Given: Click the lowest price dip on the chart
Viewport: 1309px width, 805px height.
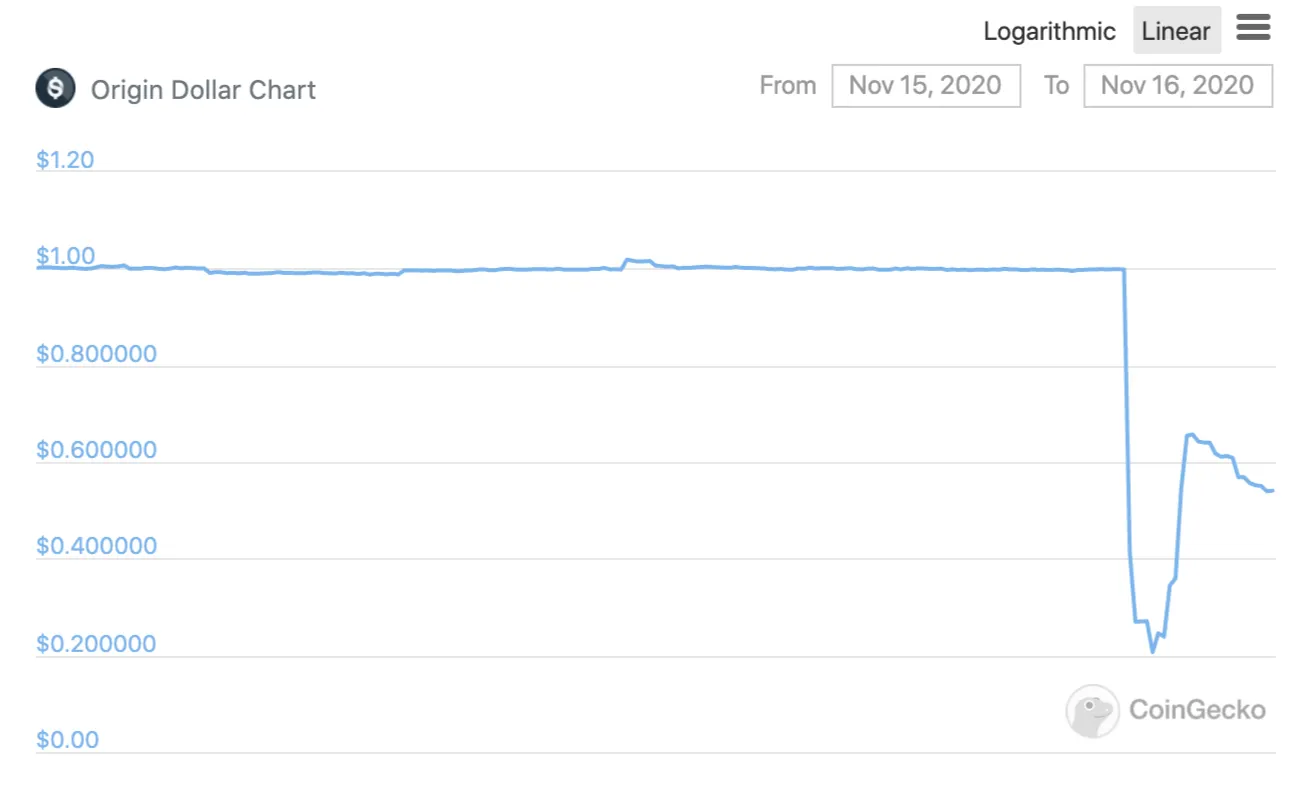Looking at the screenshot, I should tap(1152, 652).
